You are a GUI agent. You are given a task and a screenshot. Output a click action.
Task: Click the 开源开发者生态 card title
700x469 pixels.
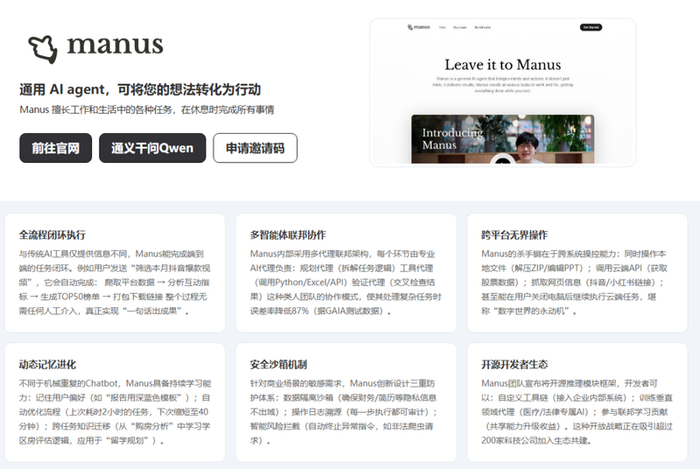click(x=514, y=364)
